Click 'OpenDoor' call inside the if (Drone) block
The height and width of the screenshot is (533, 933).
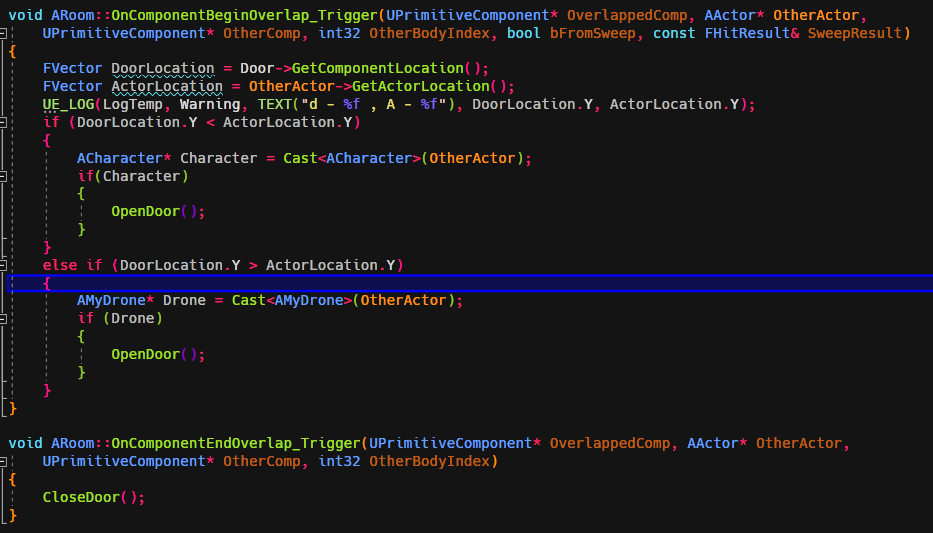pyautogui.click(x=145, y=355)
